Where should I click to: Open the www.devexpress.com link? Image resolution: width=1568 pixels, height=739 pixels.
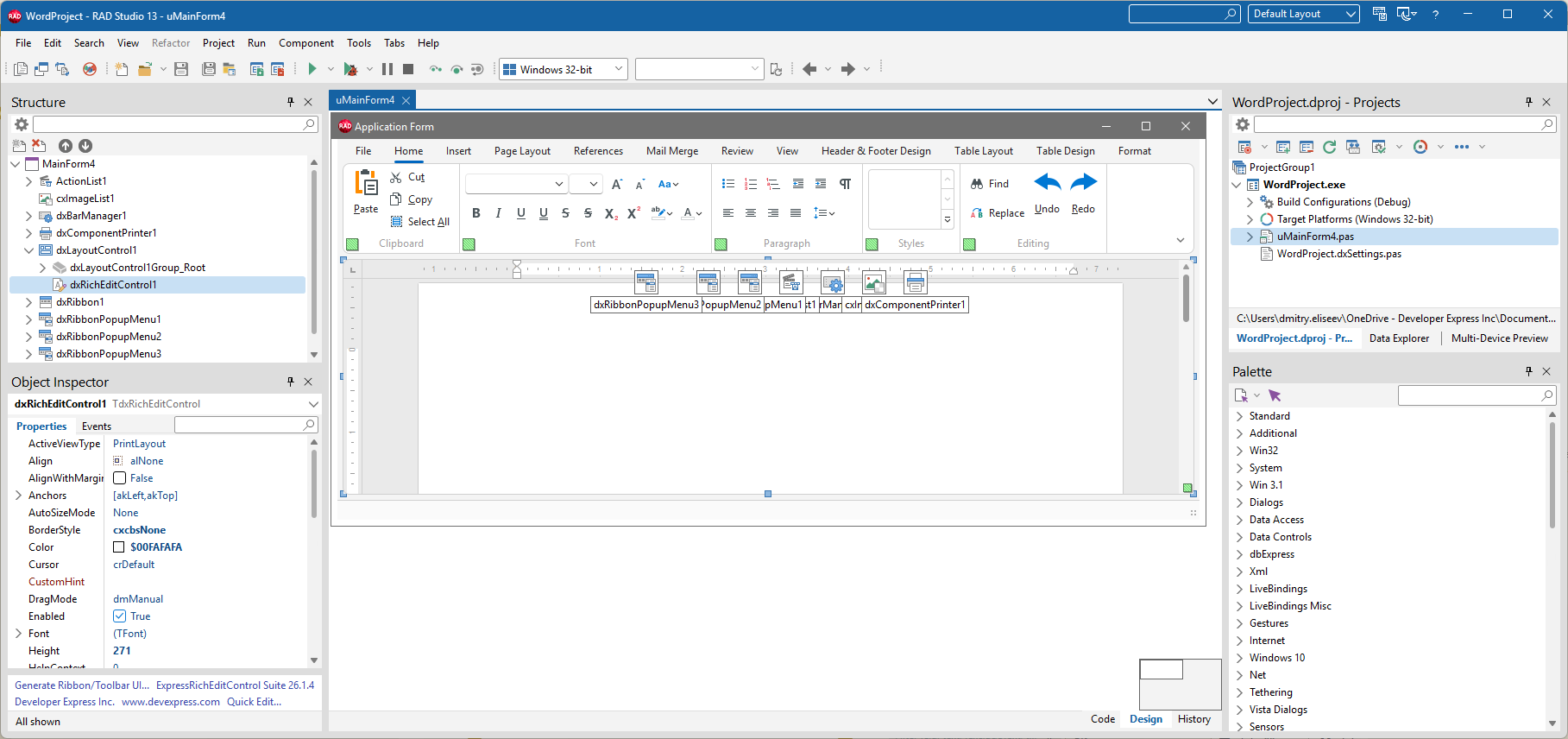coord(171,702)
